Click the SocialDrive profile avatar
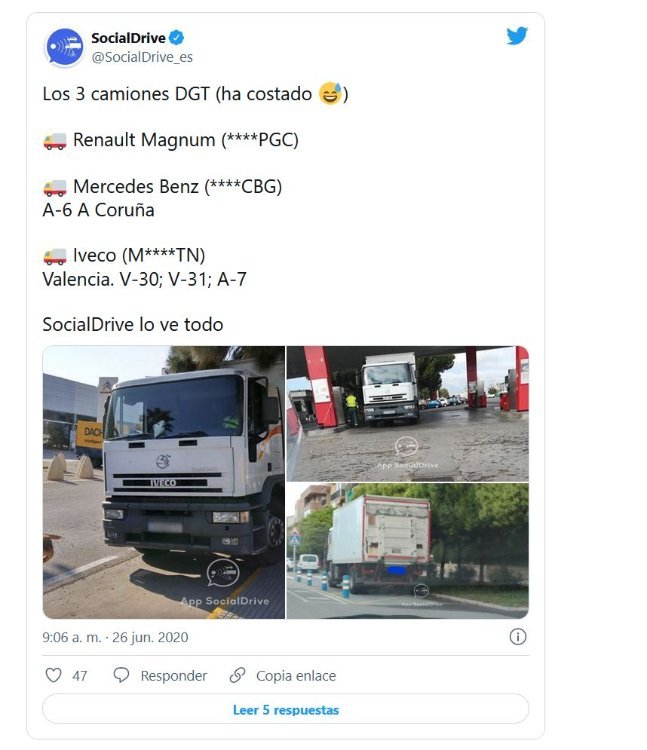The width and height of the screenshot is (647, 750). pyautogui.click(x=64, y=47)
